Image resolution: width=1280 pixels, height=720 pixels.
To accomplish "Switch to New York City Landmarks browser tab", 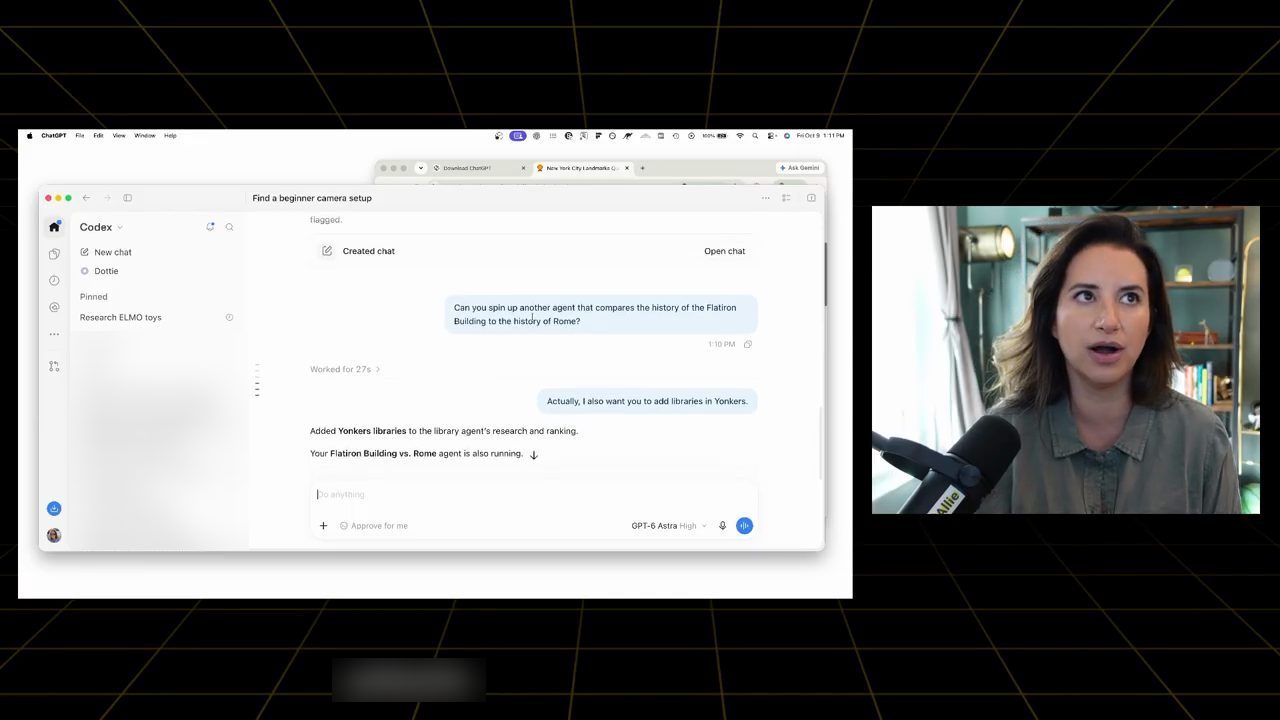I will (583, 168).
